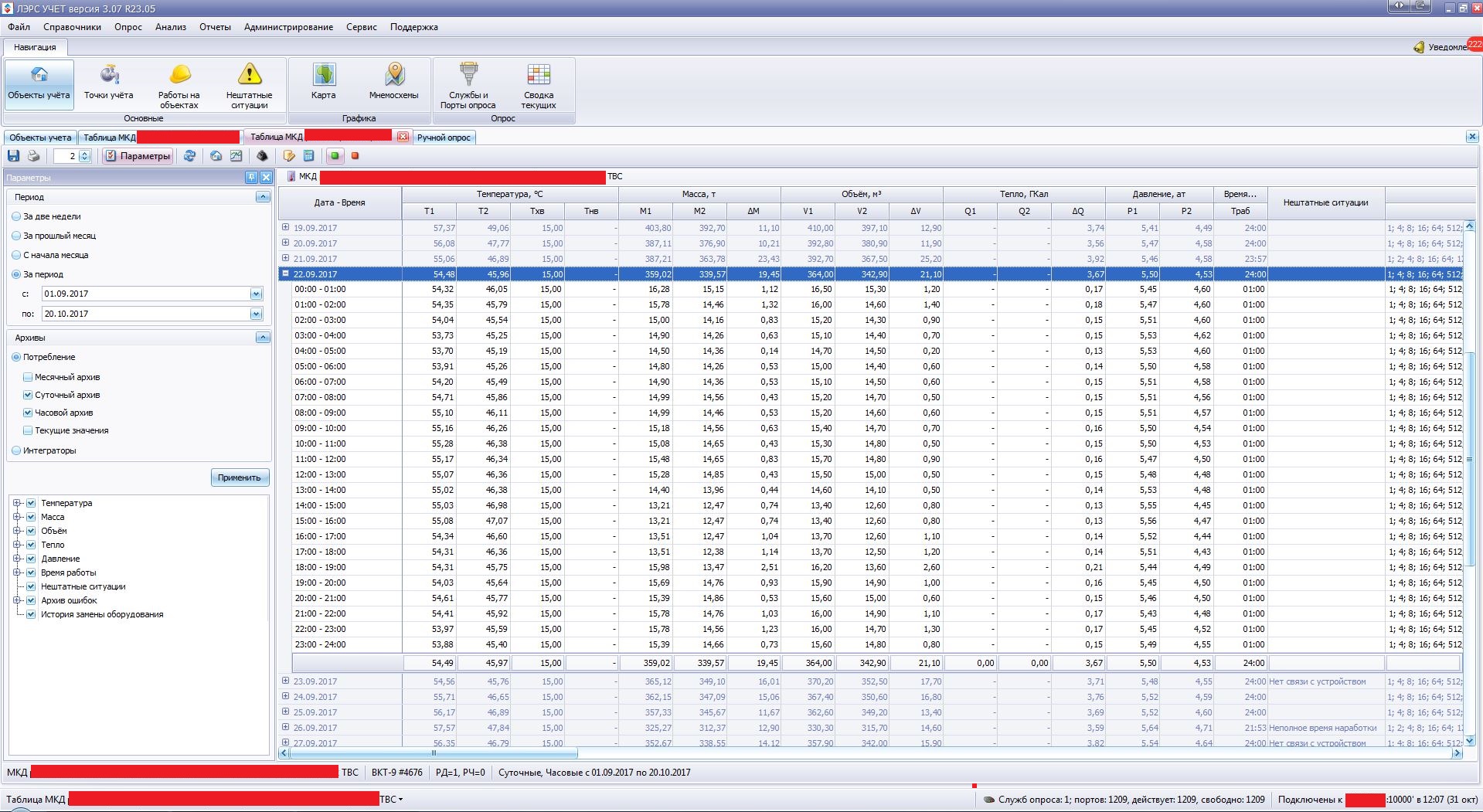
Task: Switch to Ручной опрос tab
Action: pyautogui.click(x=444, y=138)
